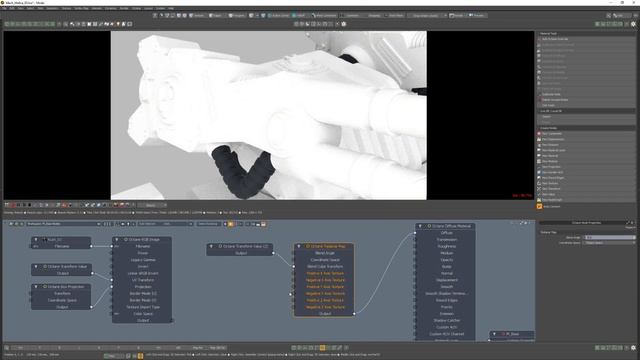Open the render viewport dropdown below the preview
640x360 pixels.
[x=152, y=205]
